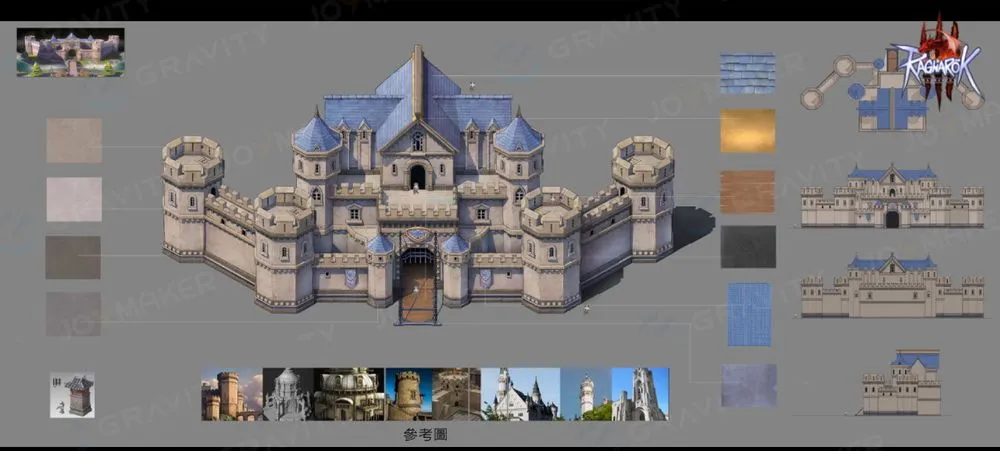Viewport: 1000px width, 451px height.
Task: Pick the gold metallic texture swatch
Action: click(747, 131)
